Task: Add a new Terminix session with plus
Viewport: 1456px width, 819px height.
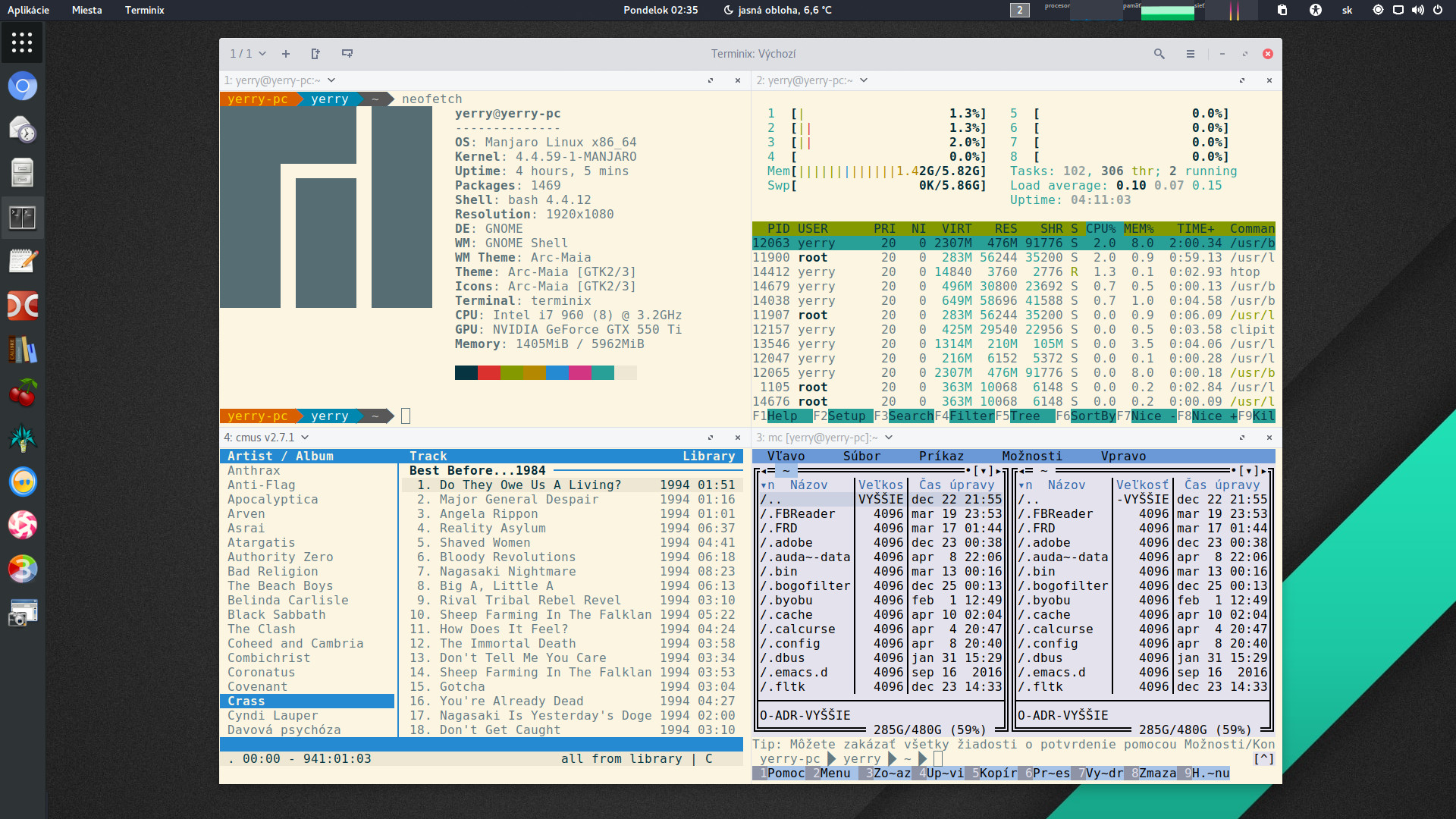Action: coord(286,54)
